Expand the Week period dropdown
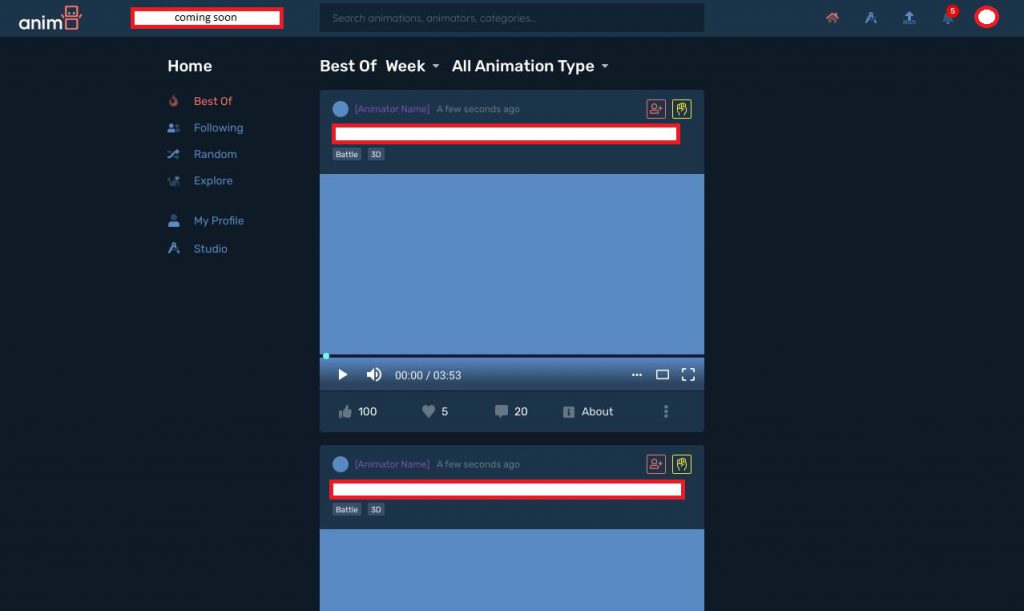The width and height of the screenshot is (1024, 611). coord(412,66)
